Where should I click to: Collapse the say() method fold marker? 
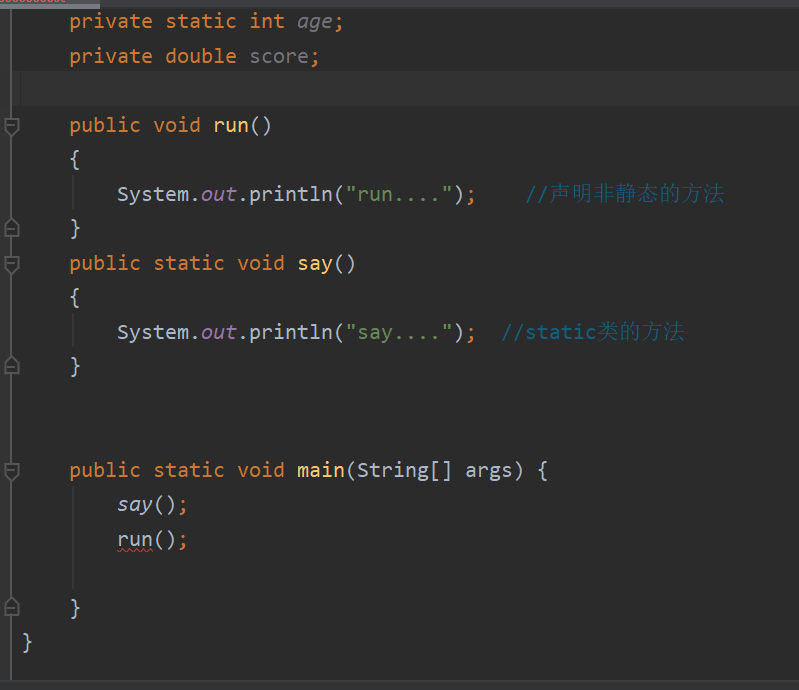point(12,264)
